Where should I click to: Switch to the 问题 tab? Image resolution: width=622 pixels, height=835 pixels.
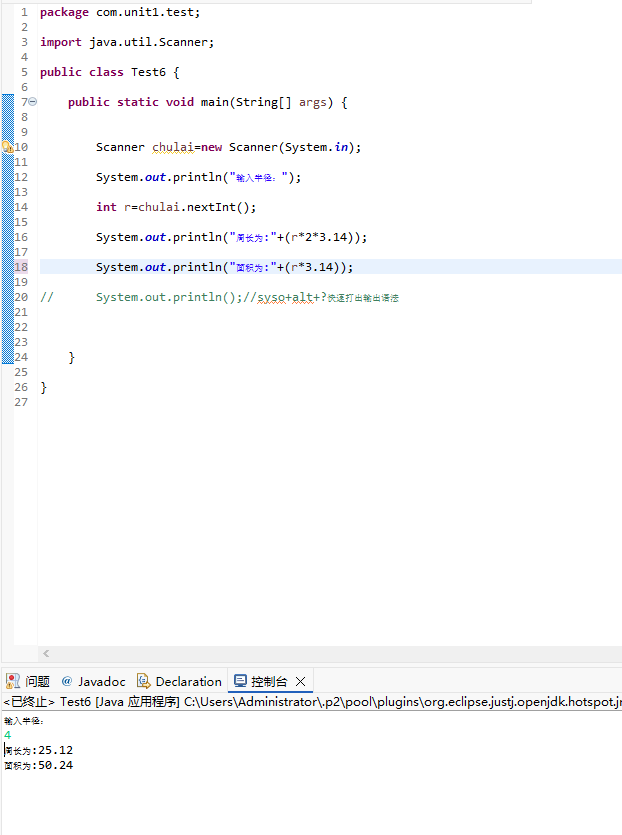38,681
